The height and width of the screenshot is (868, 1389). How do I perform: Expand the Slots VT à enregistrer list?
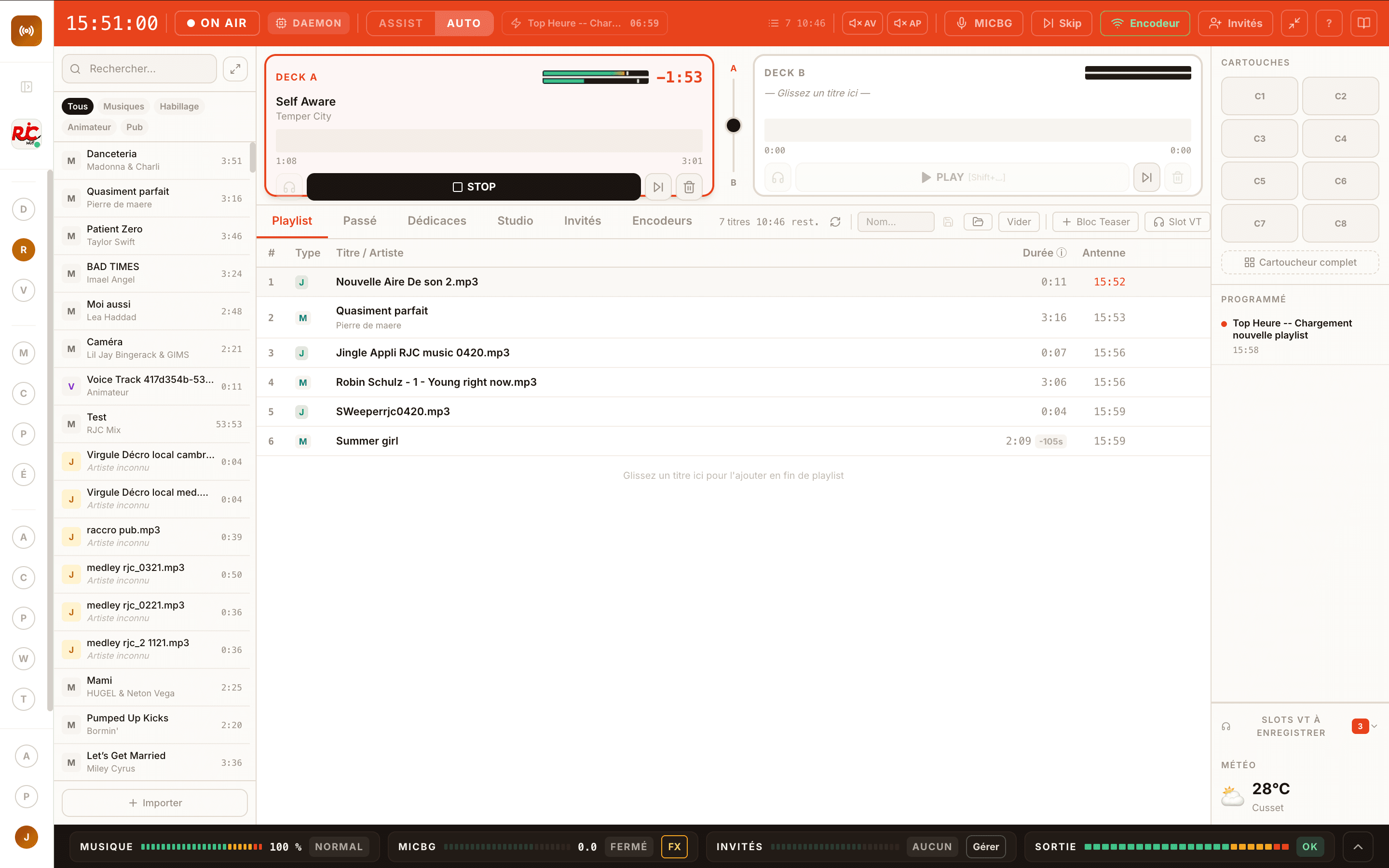coord(1375,726)
